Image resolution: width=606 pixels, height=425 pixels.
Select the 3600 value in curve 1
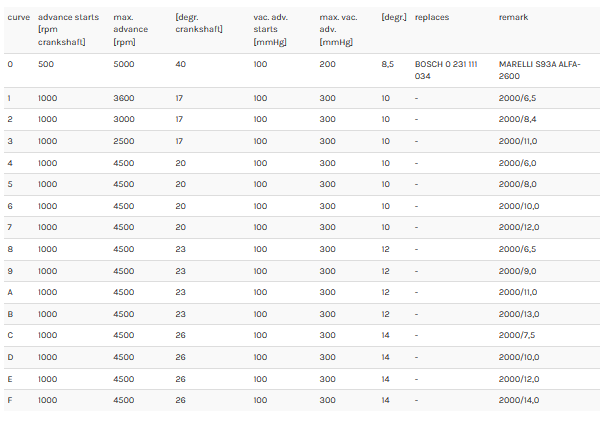(x=124, y=98)
